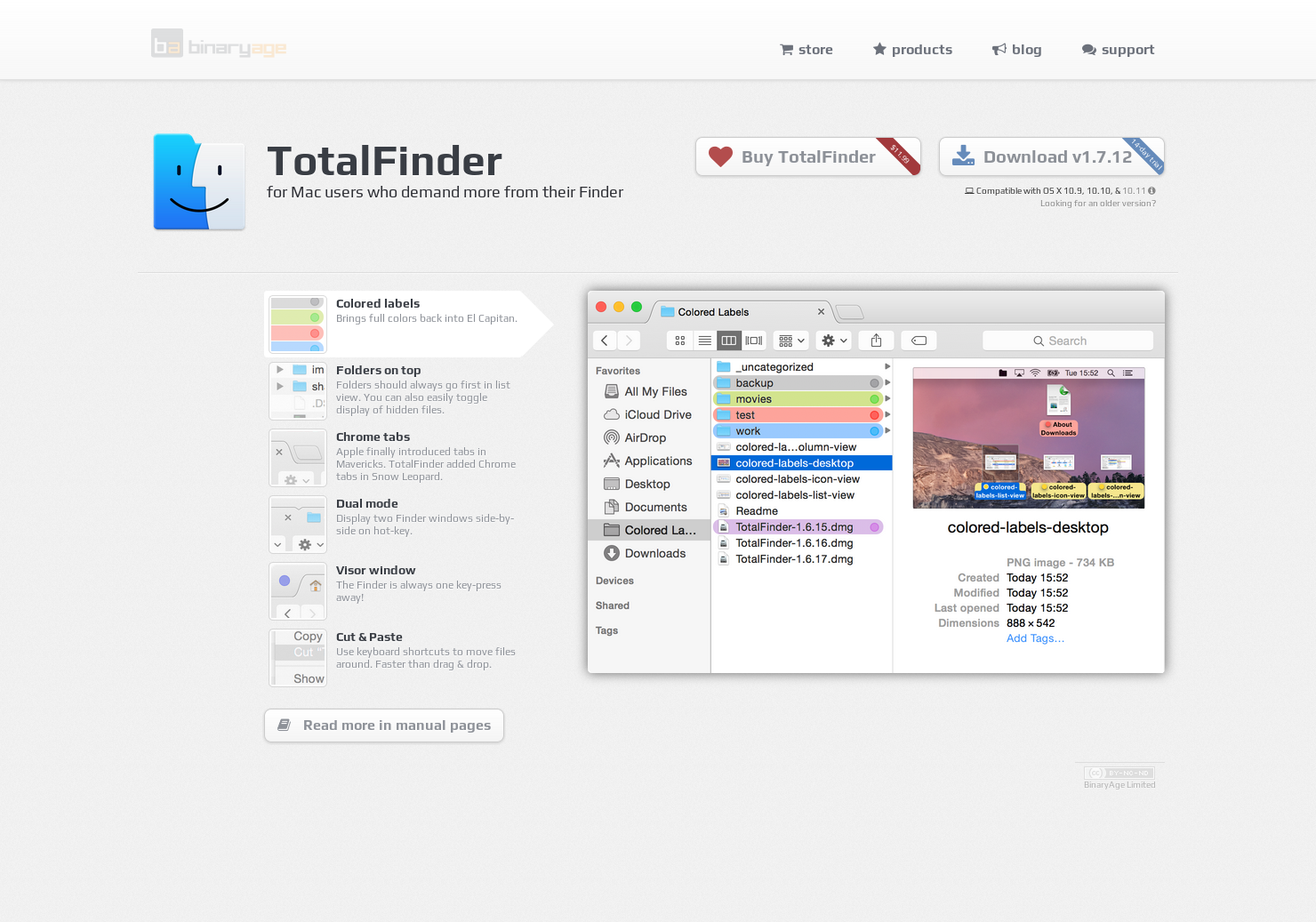Screen dimensions: 1316x922
Task: Open the Share icon in the toolbar
Action: coord(876,340)
